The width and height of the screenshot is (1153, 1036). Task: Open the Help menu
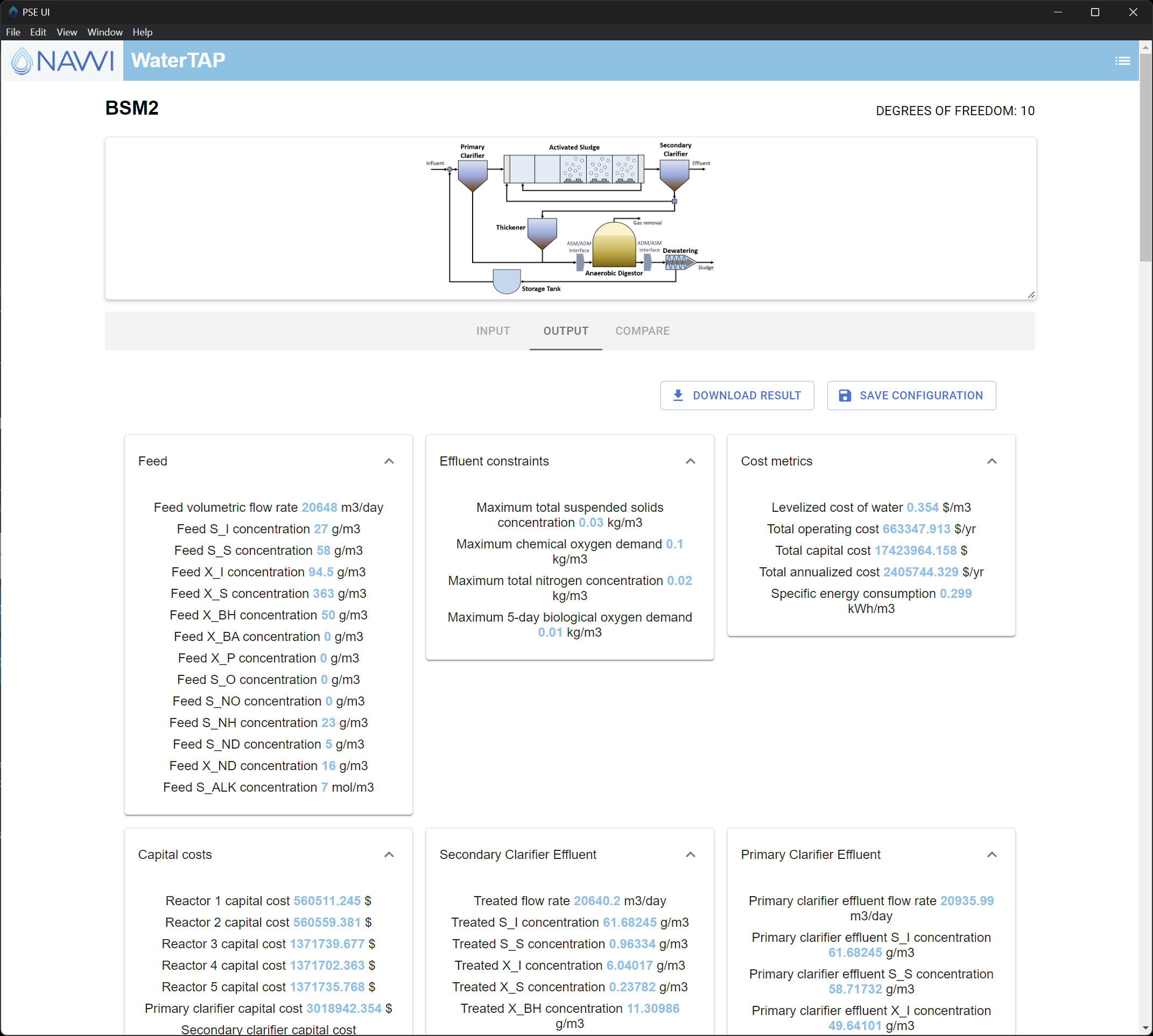[142, 32]
